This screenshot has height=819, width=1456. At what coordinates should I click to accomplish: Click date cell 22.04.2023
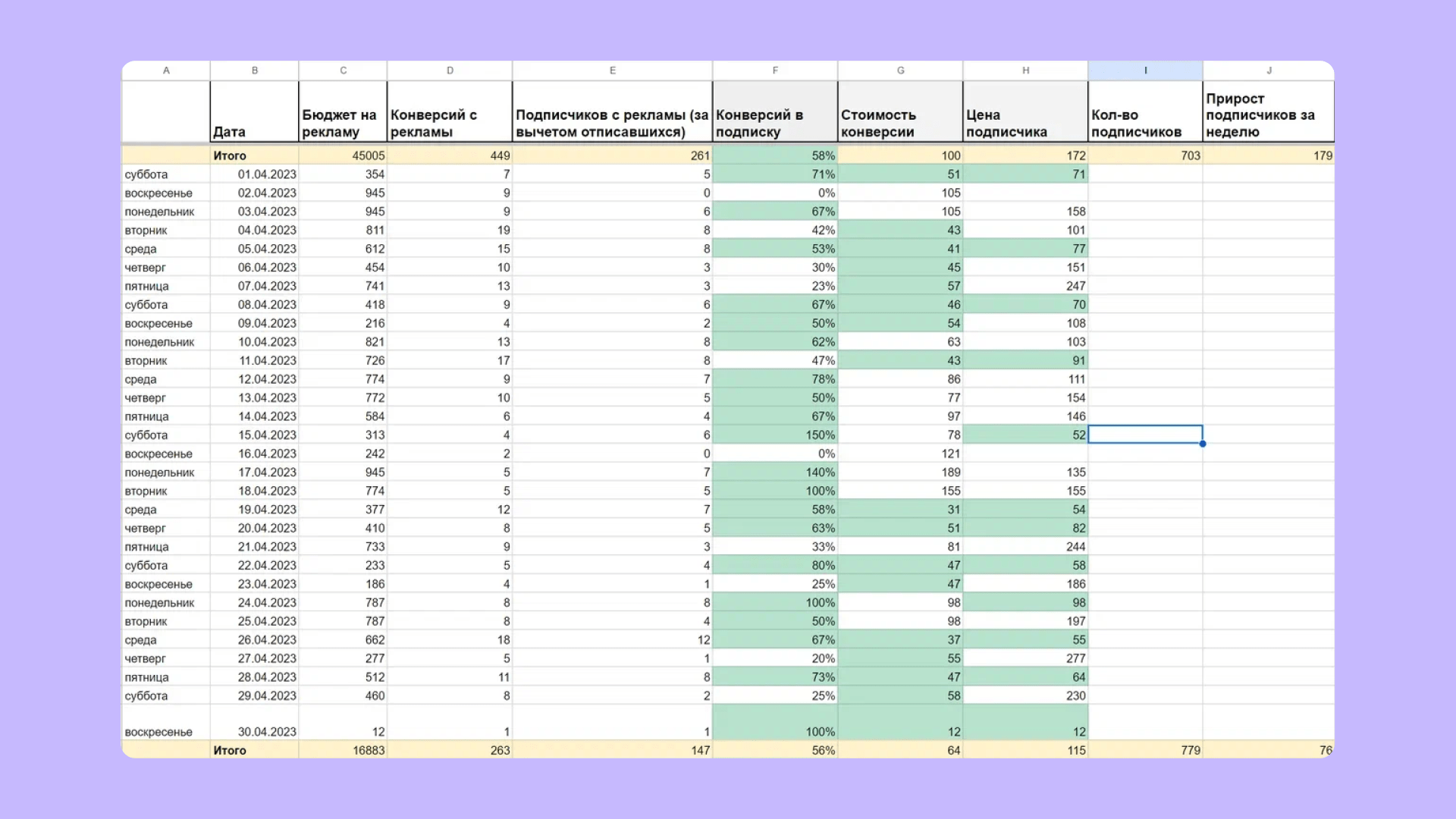255,566
